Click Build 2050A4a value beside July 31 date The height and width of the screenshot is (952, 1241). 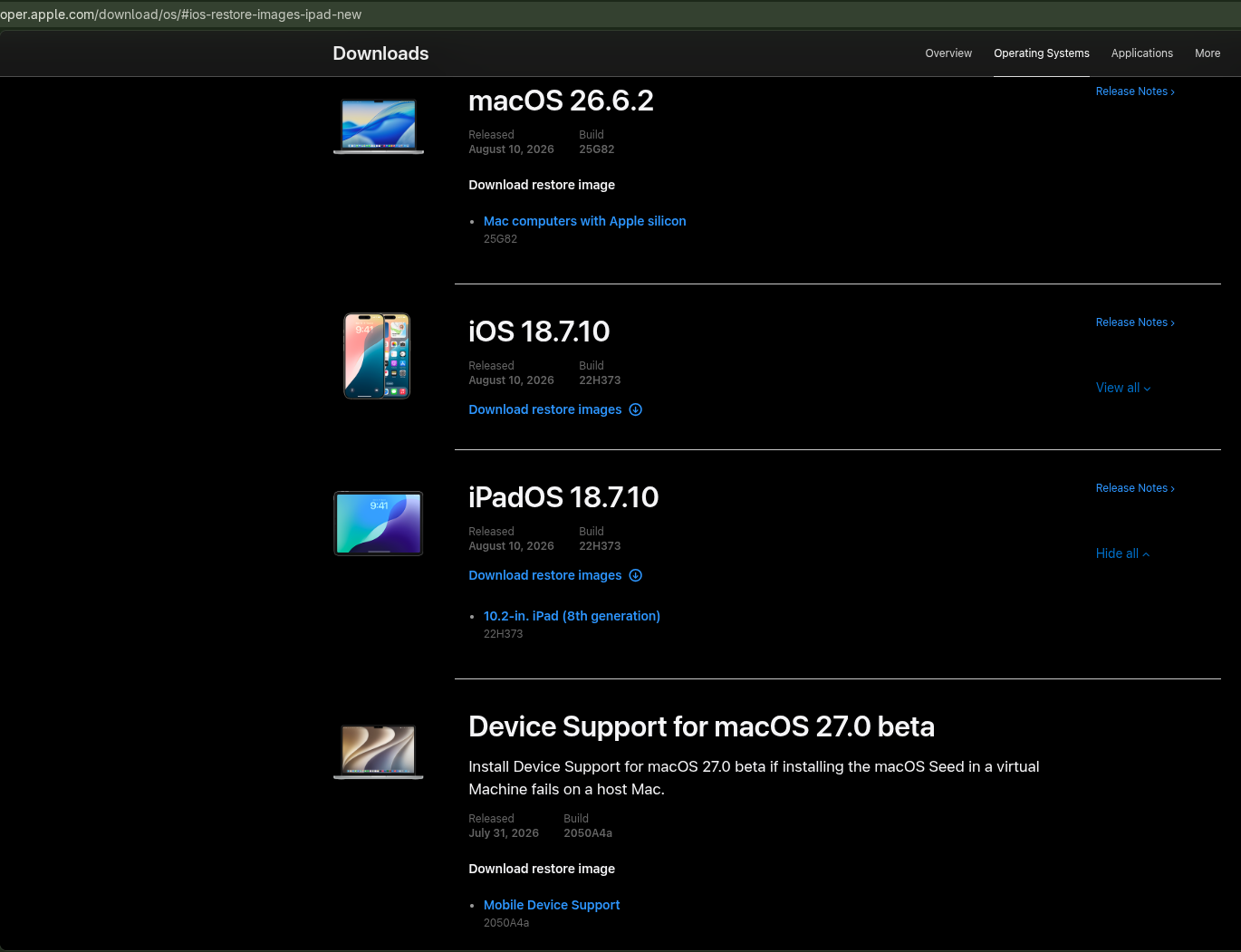tap(588, 833)
